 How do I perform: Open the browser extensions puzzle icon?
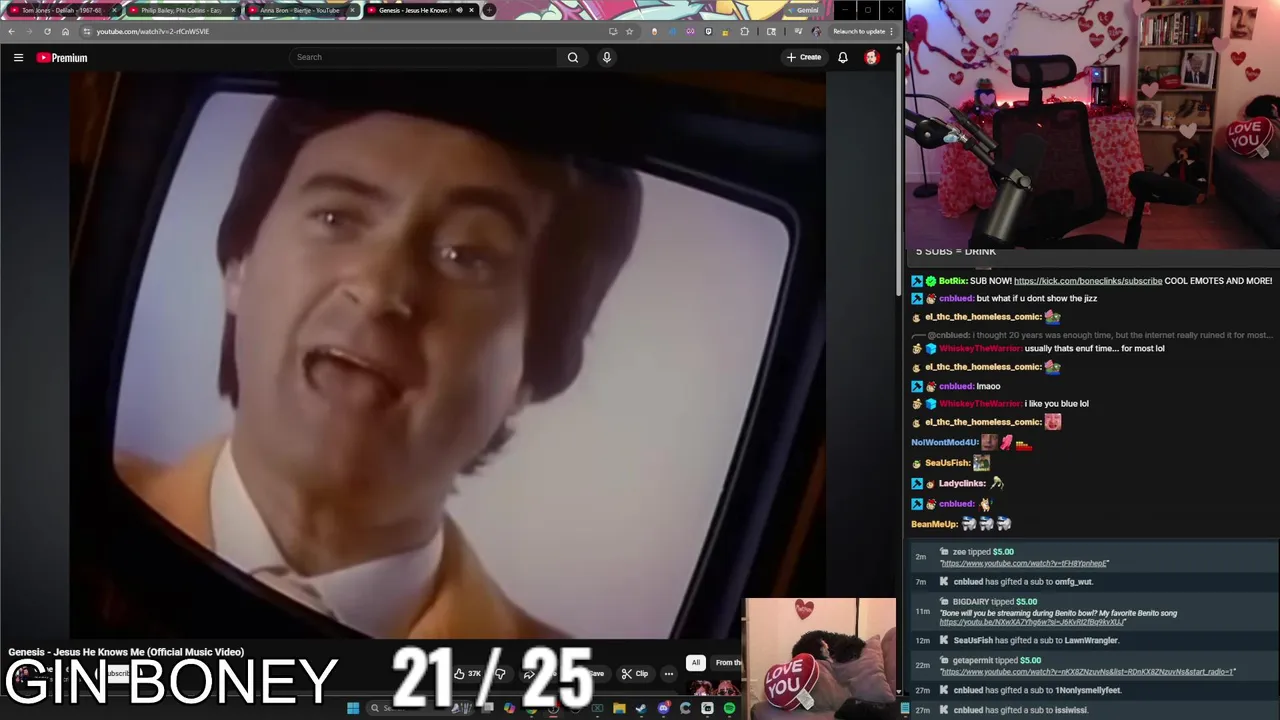(x=744, y=31)
